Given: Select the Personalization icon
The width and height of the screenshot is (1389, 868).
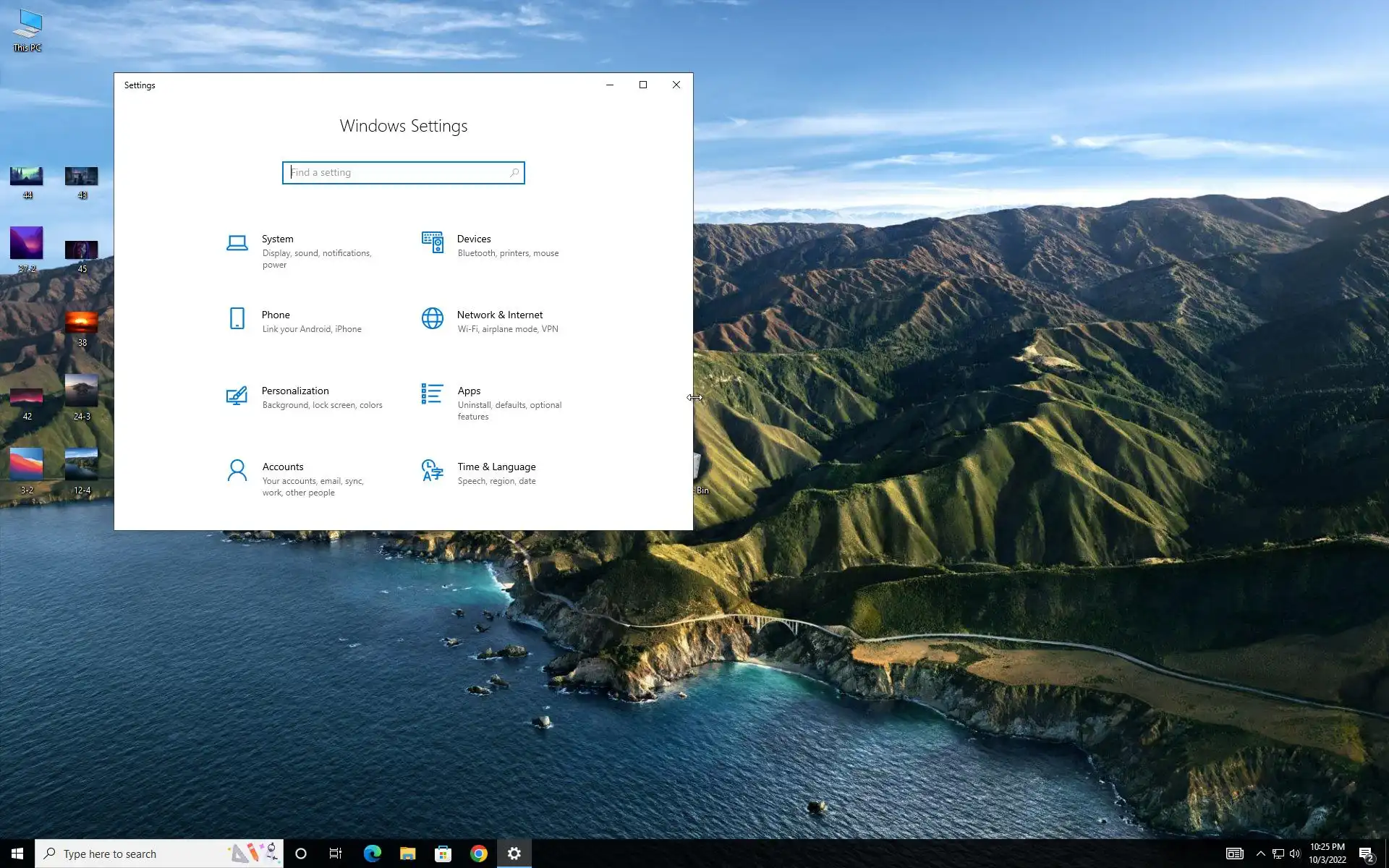Looking at the screenshot, I should (237, 395).
